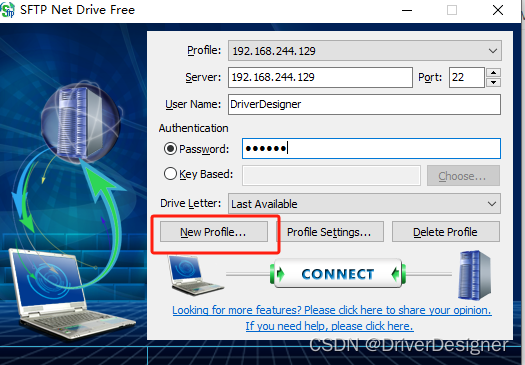Focus the Port number field
Viewport: 525px width, 365px height.
tap(467, 77)
